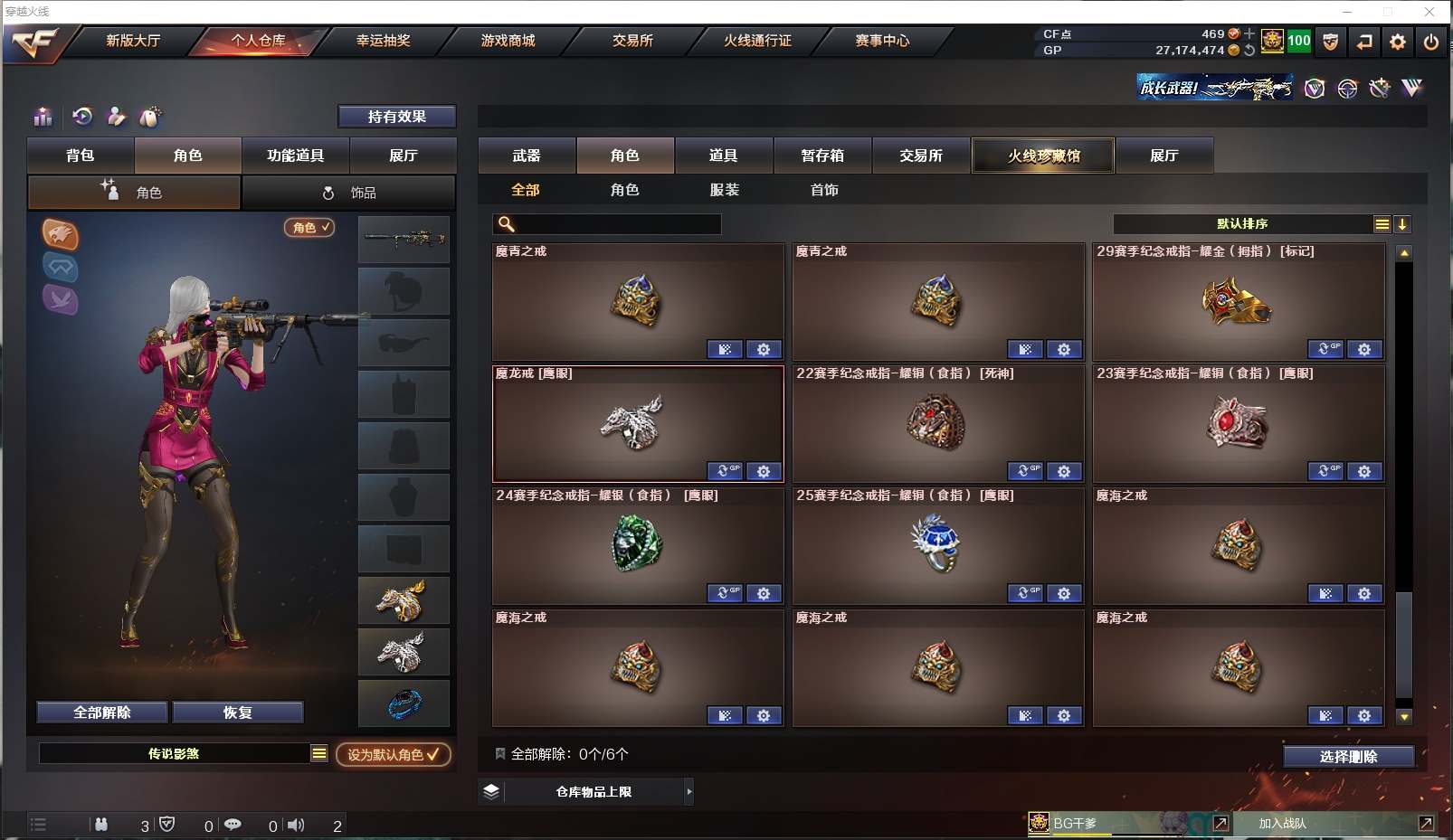The width and height of the screenshot is (1453, 840).
Task: Click the 全部解除 button
Action: click(x=102, y=713)
